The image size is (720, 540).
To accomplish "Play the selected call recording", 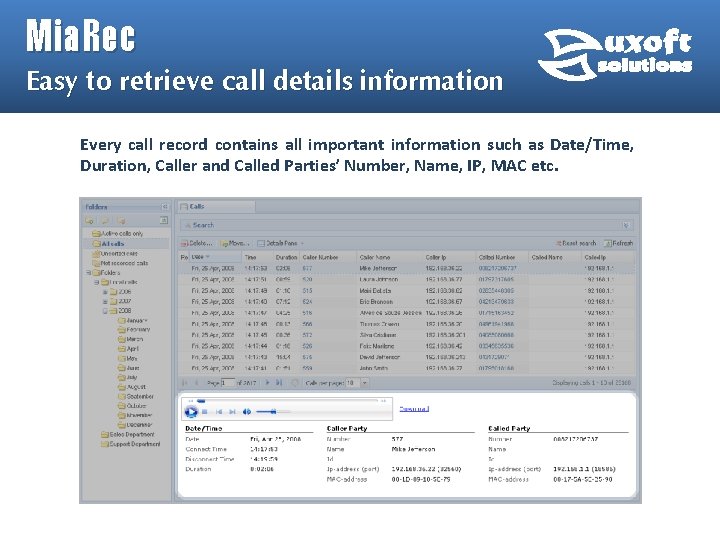I will click(x=191, y=411).
